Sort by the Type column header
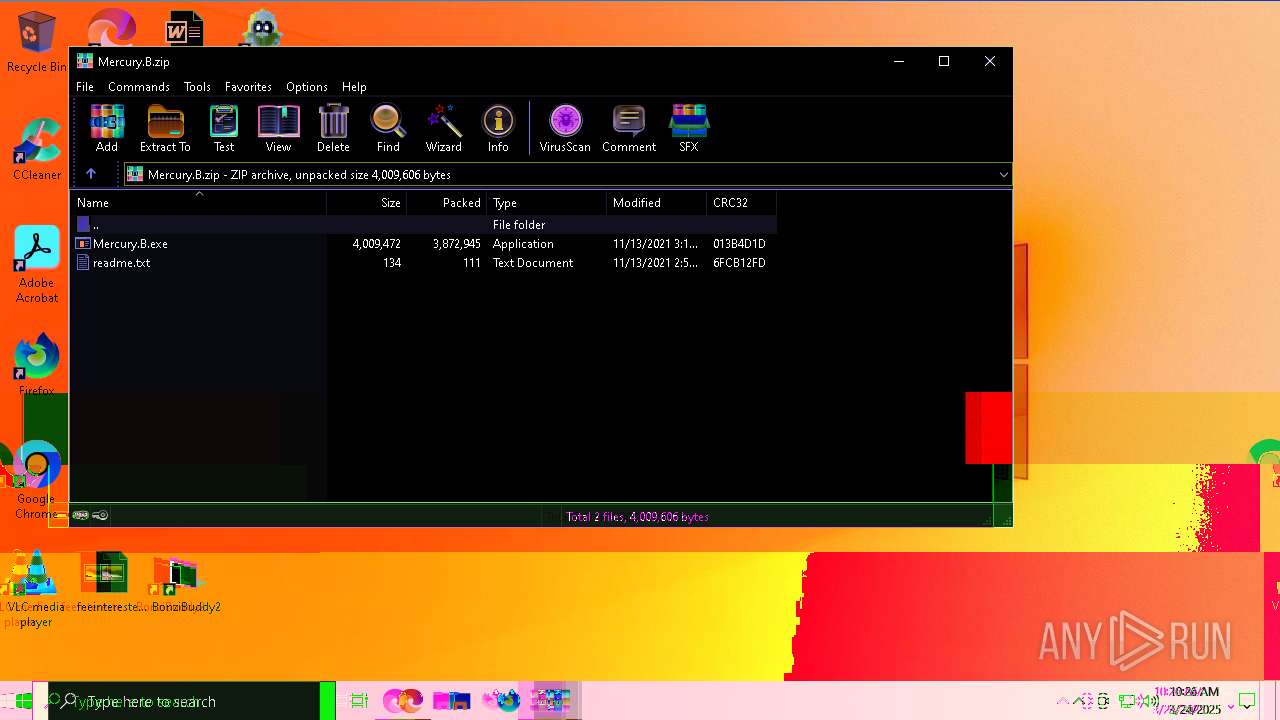The image size is (1280, 720). pos(547,203)
